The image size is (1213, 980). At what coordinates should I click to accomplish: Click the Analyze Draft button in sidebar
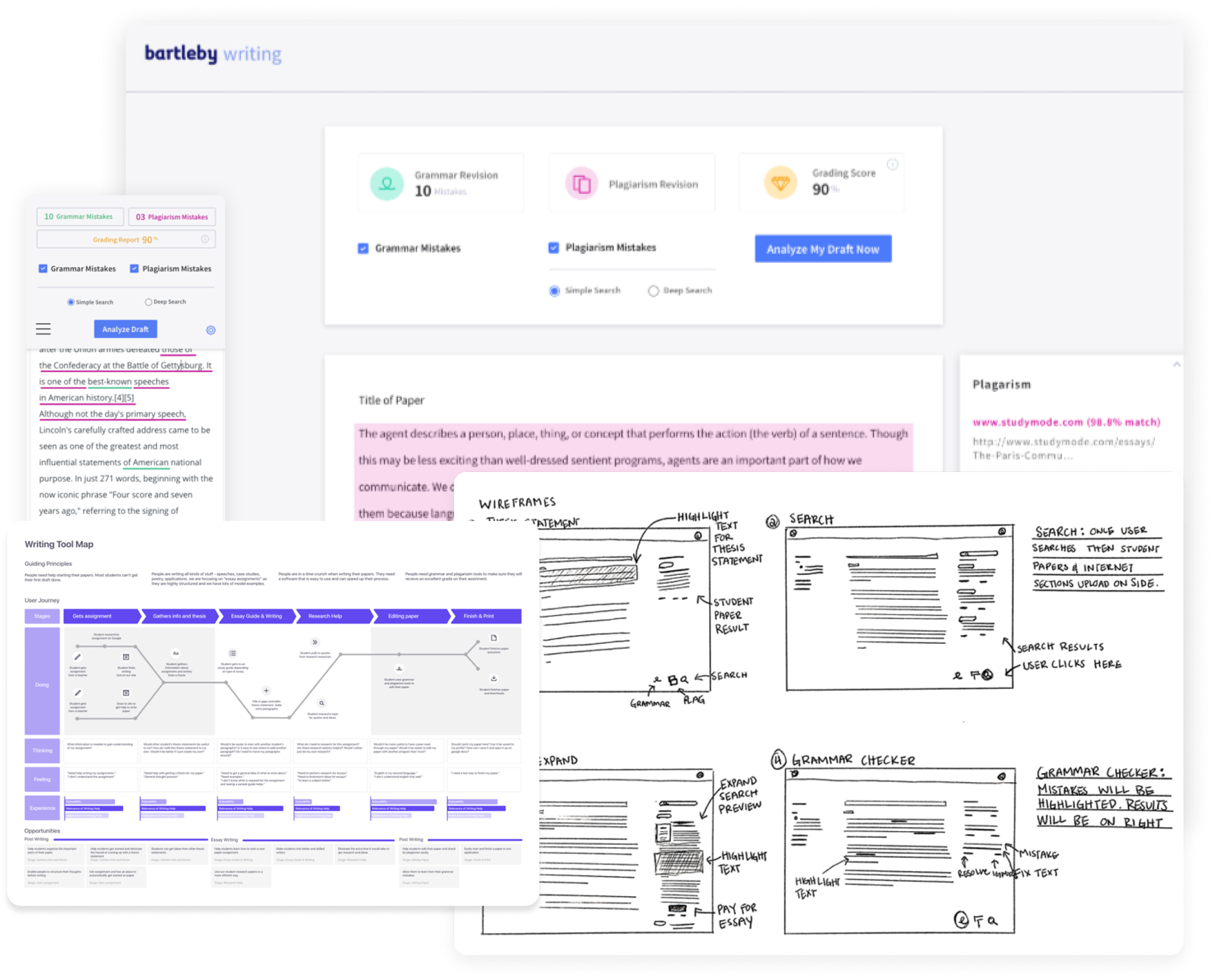tap(125, 329)
